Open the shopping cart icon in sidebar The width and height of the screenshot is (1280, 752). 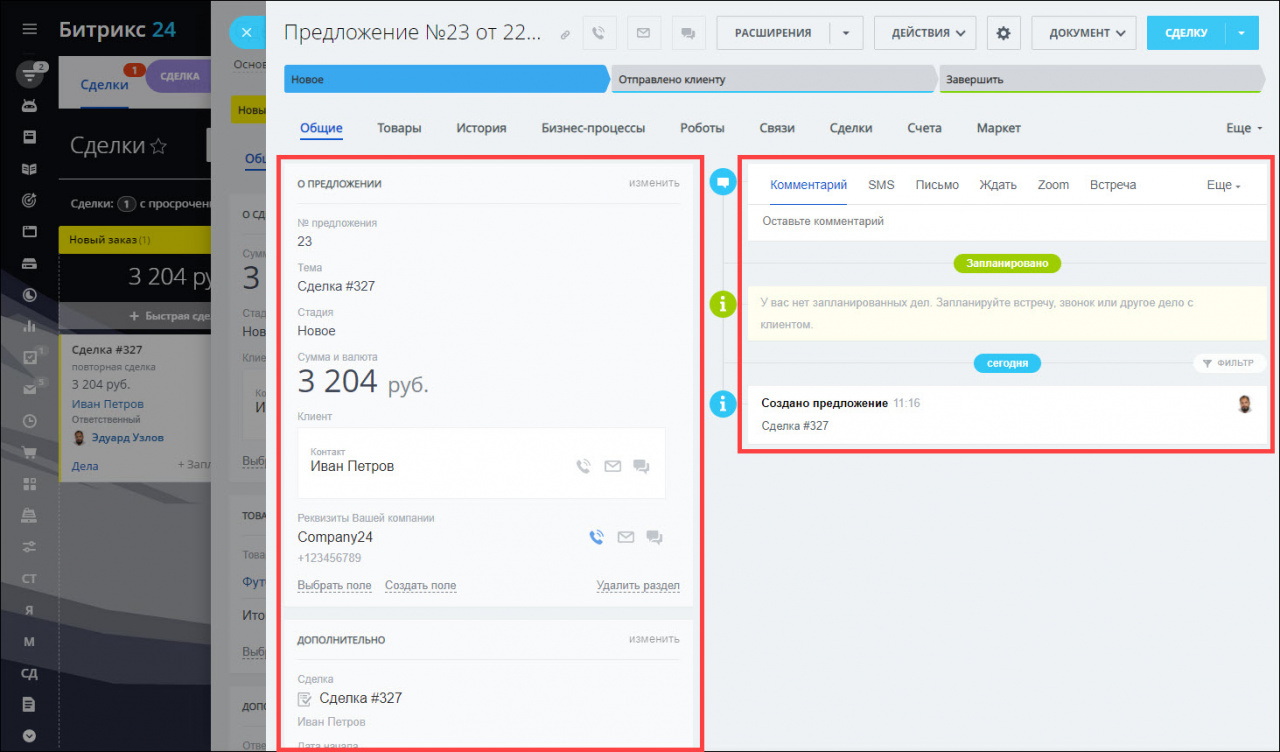29,452
